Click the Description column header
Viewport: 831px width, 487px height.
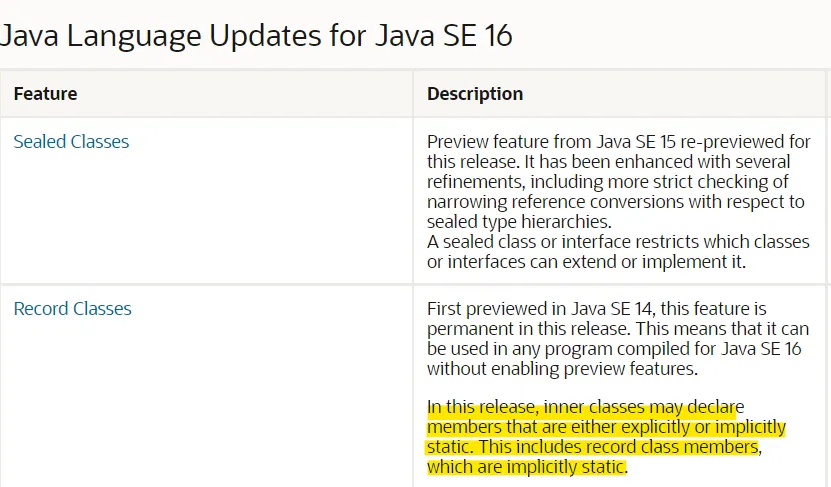pos(475,94)
